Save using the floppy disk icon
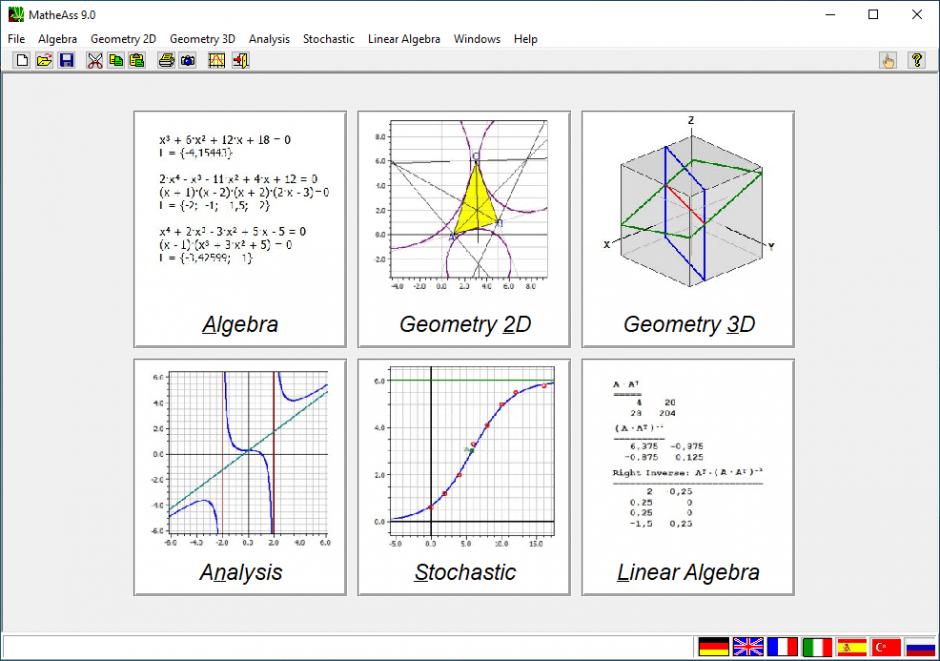The width and height of the screenshot is (940, 661). [x=67, y=60]
